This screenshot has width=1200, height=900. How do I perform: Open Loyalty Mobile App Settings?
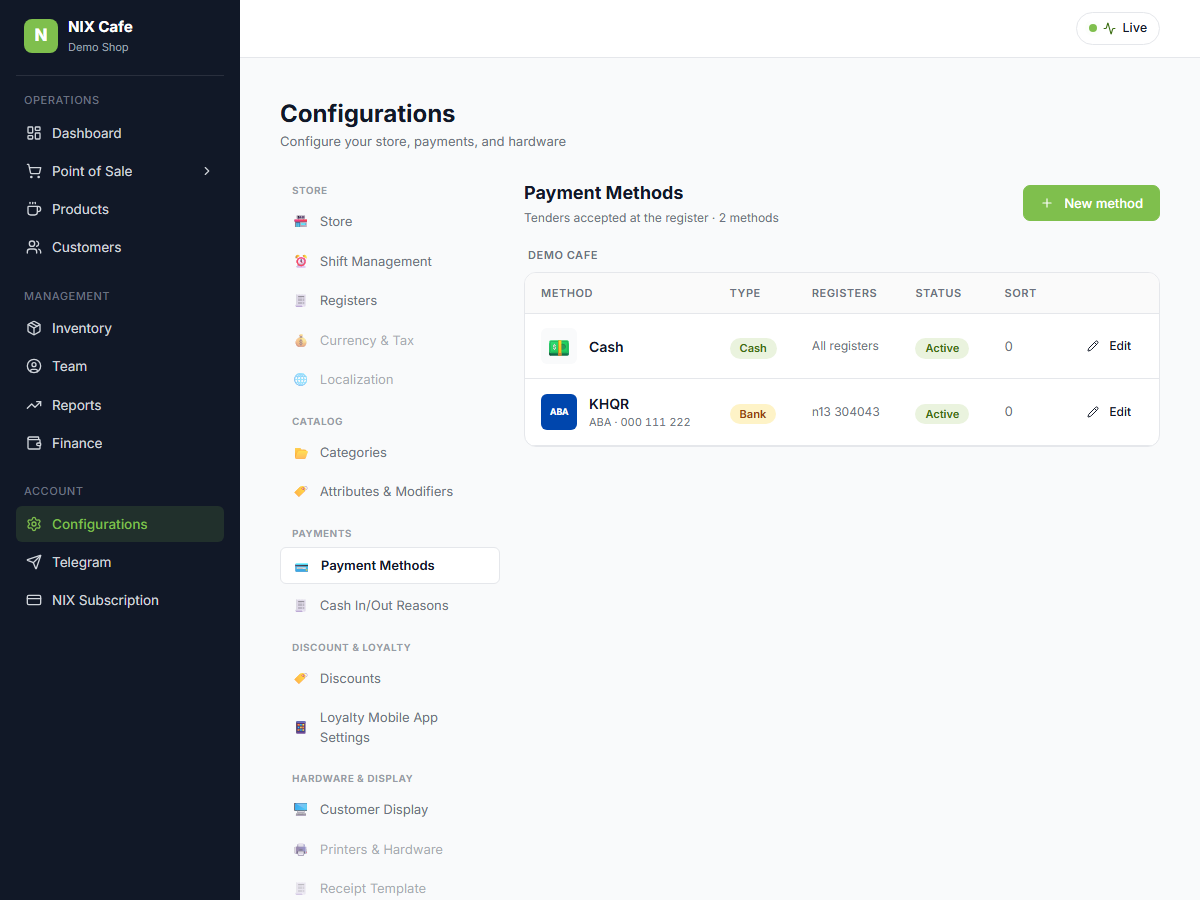point(390,727)
